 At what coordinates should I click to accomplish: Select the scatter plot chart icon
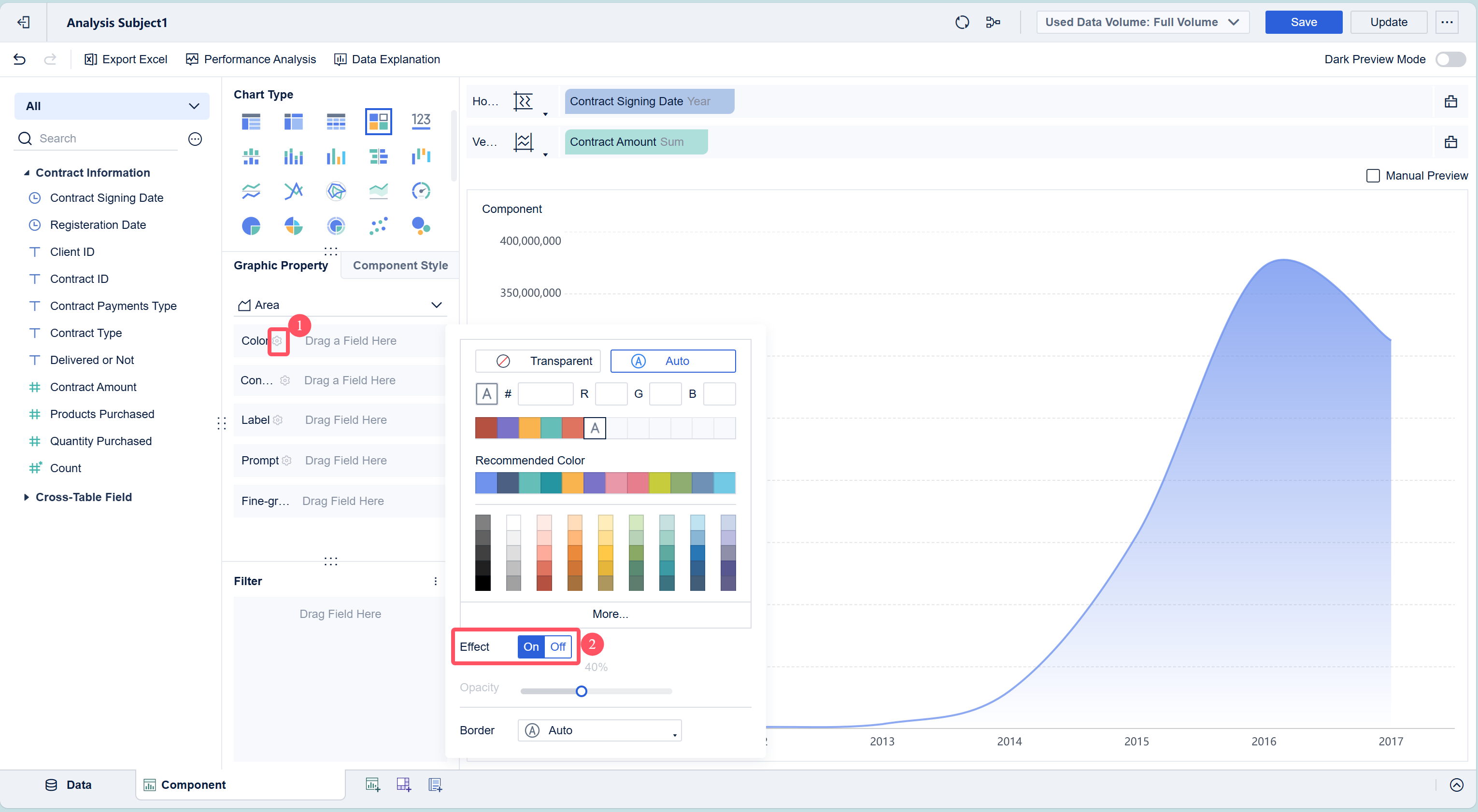(x=378, y=226)
